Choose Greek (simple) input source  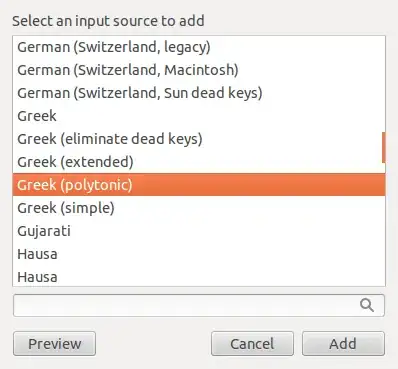[199, 208]
